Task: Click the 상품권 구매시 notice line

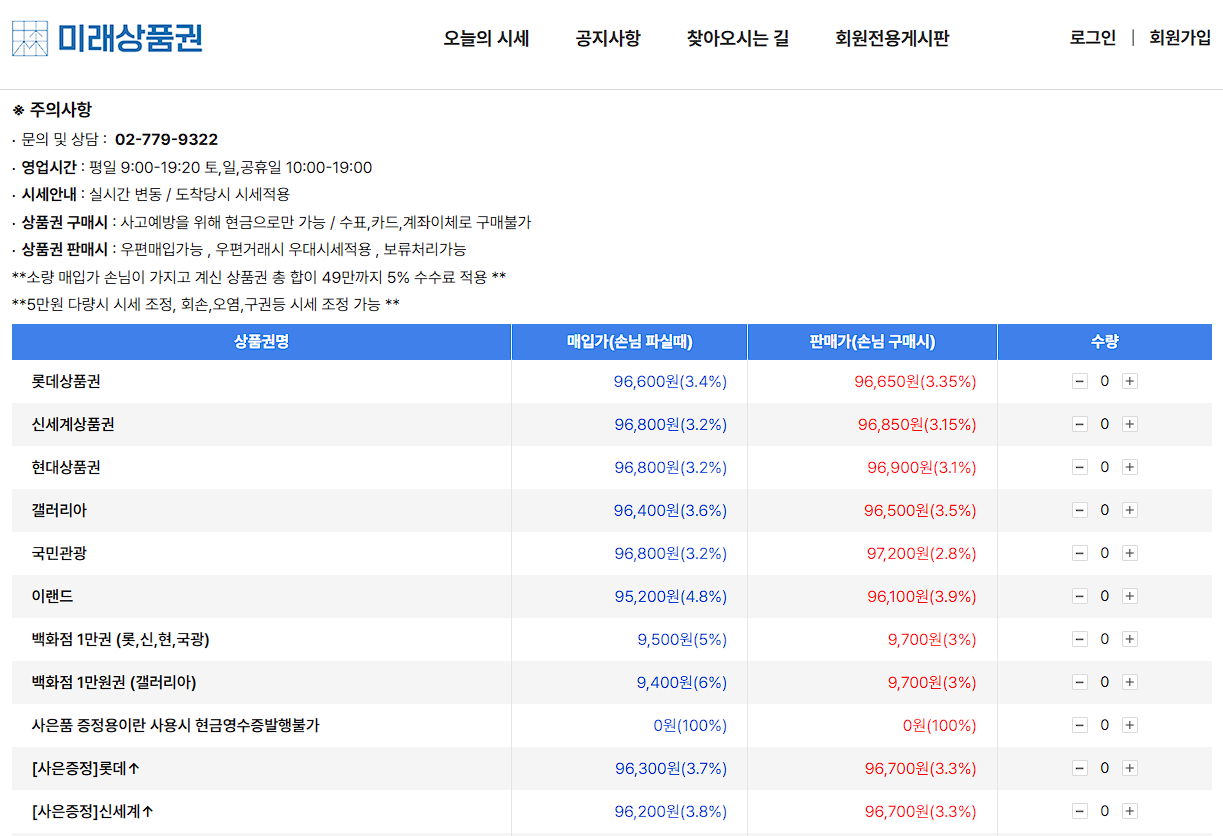Action: 272,222
